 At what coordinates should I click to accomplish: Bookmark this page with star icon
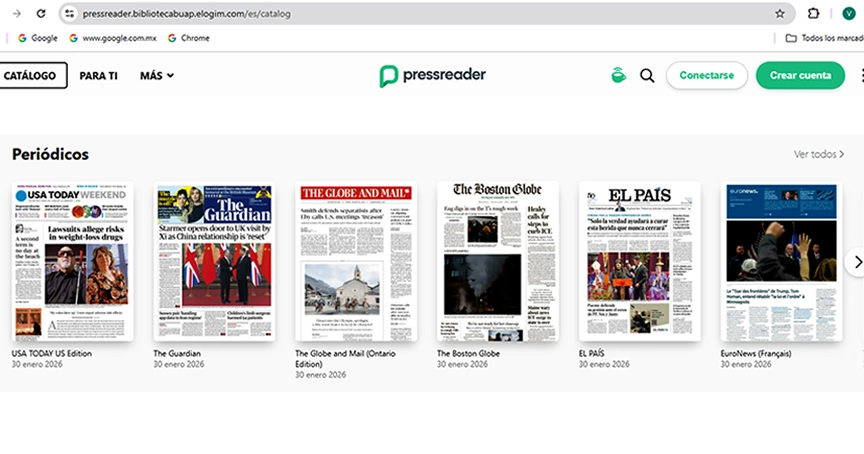(x=780, y=13)
